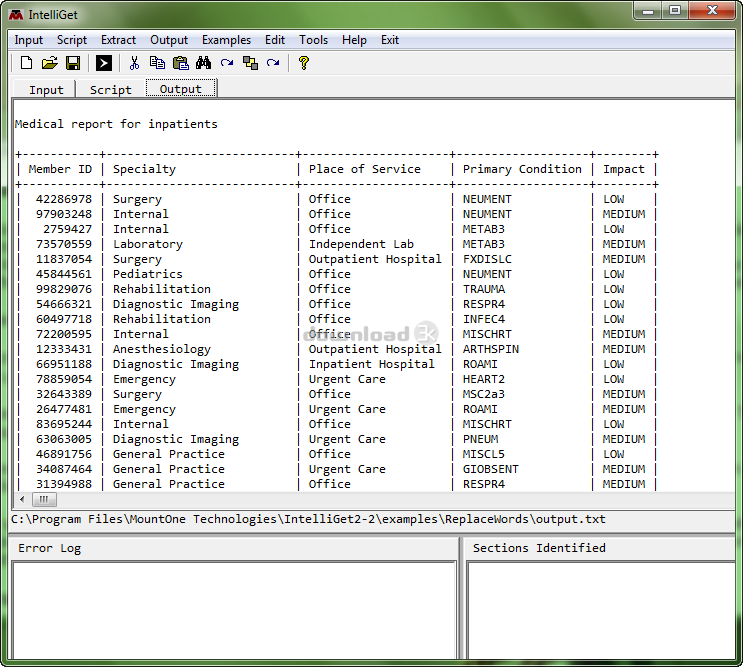Screen dimensions: 743x667
Task: Click the 'TRAUMA' condition cell
Action: [x=484, y=289]
